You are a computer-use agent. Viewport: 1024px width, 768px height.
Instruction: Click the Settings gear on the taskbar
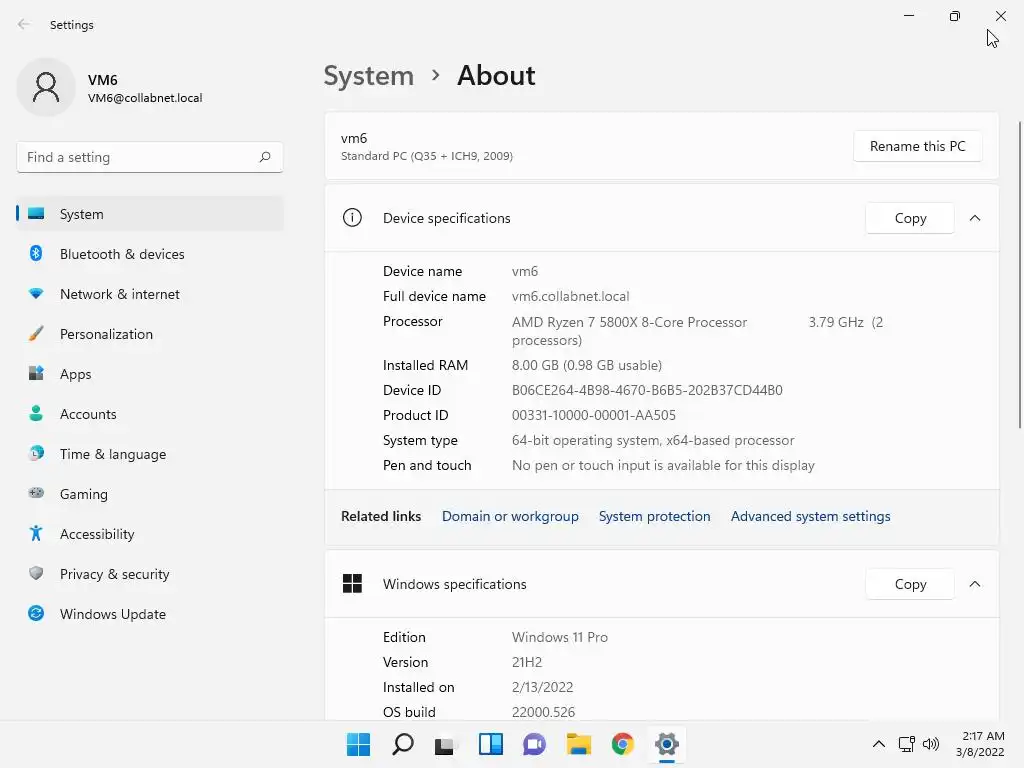tap(667, 744)
